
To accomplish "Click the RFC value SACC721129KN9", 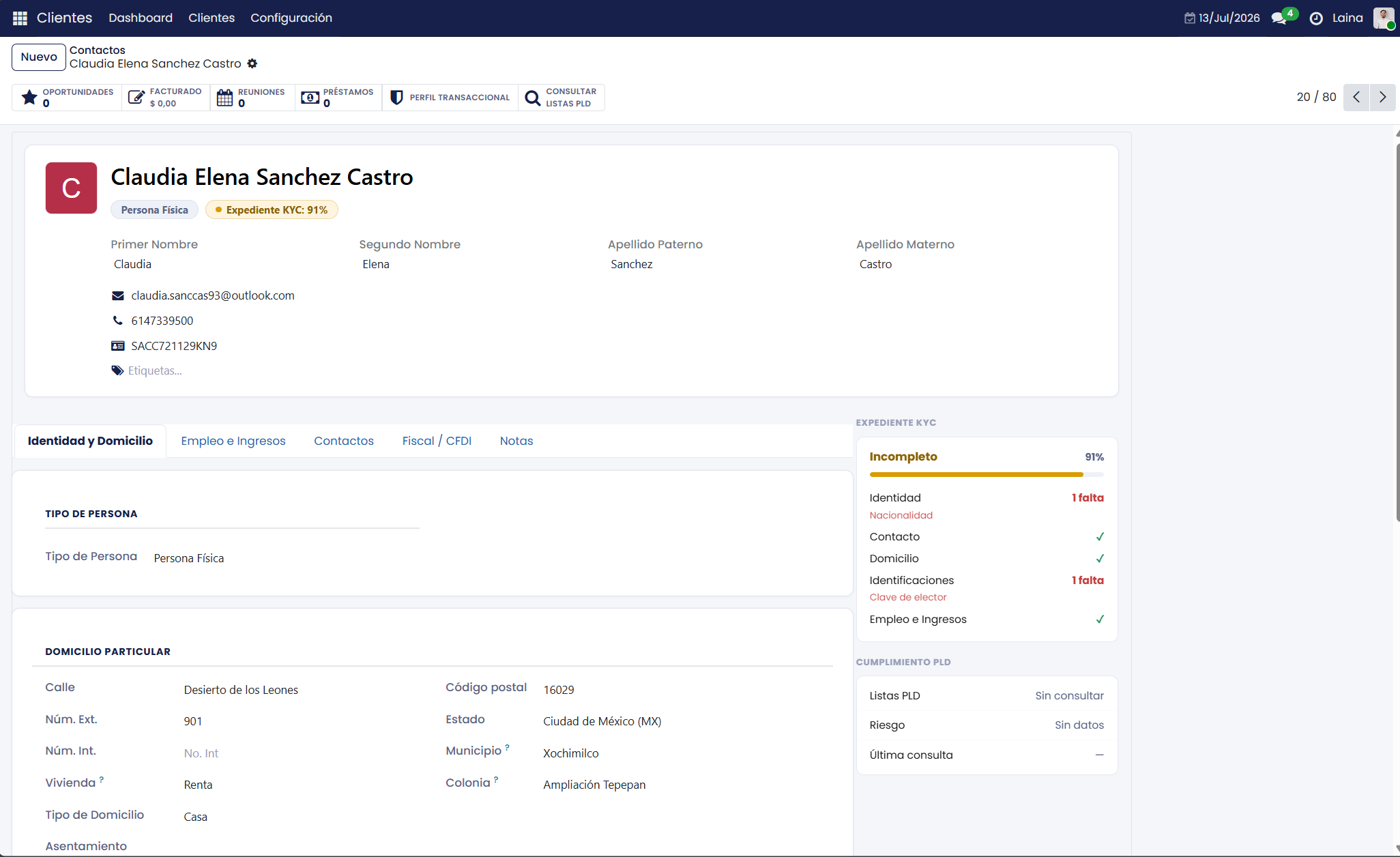I will pos(174,346).
